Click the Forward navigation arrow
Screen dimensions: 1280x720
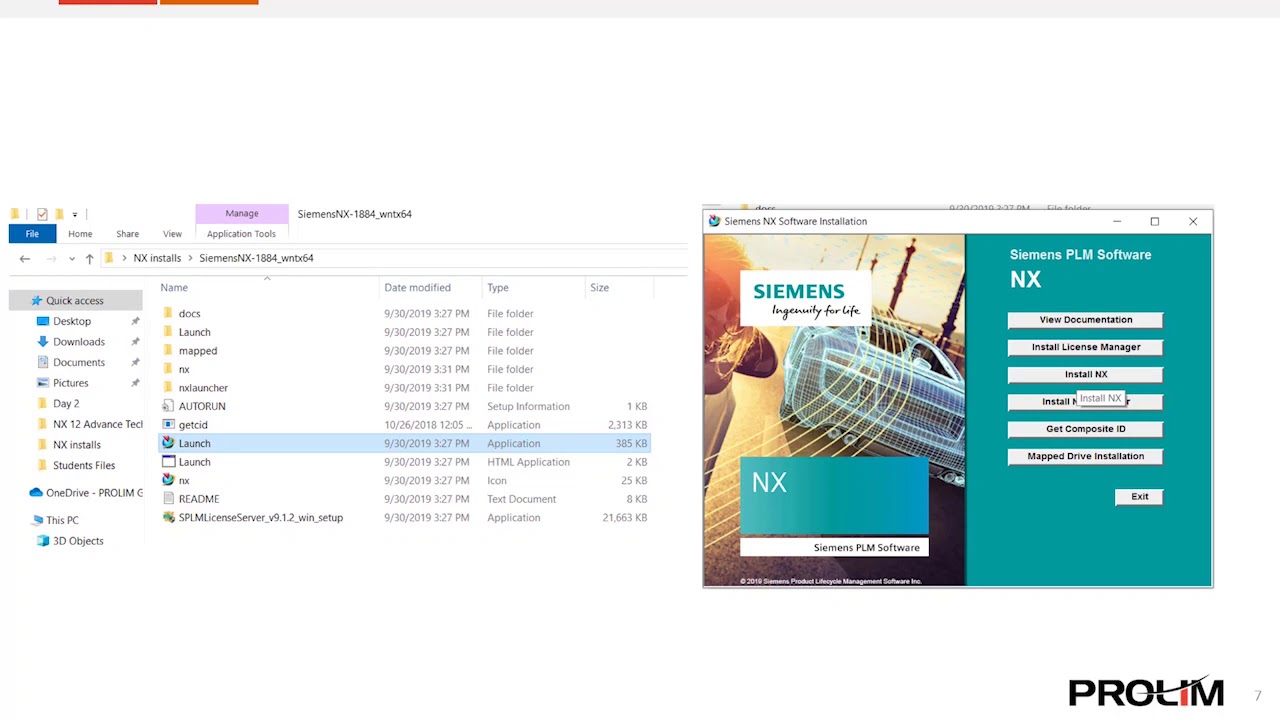pyautogui.click(x=53, y=258)
